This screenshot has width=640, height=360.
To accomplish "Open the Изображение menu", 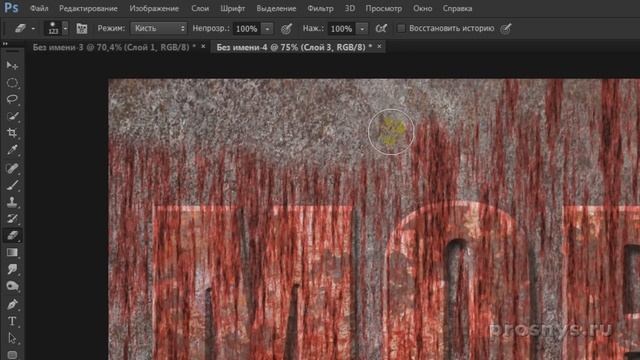I will pyautogui.click(x=154, y=8).
